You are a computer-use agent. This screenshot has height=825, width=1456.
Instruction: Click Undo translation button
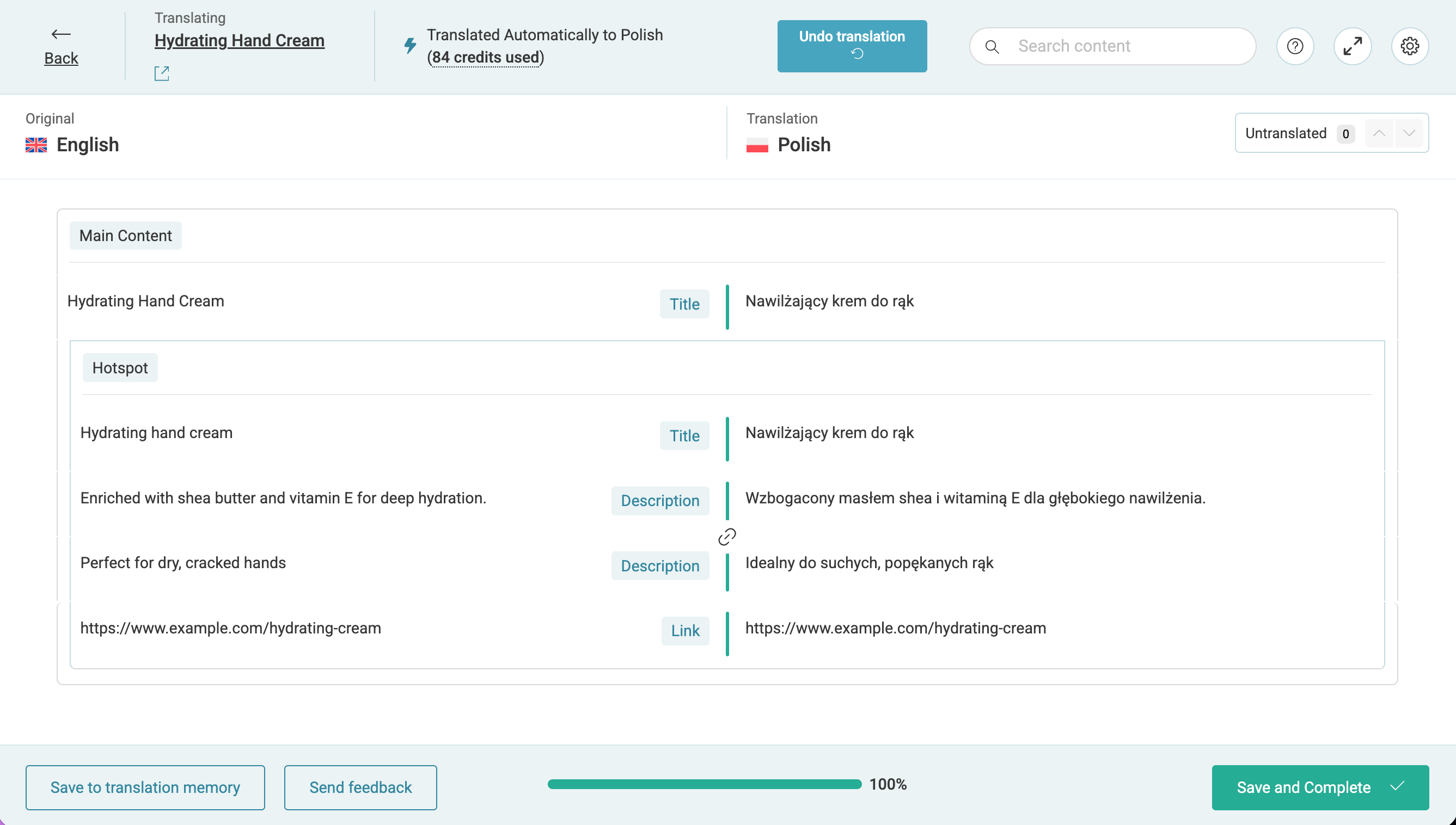[851, 46]
